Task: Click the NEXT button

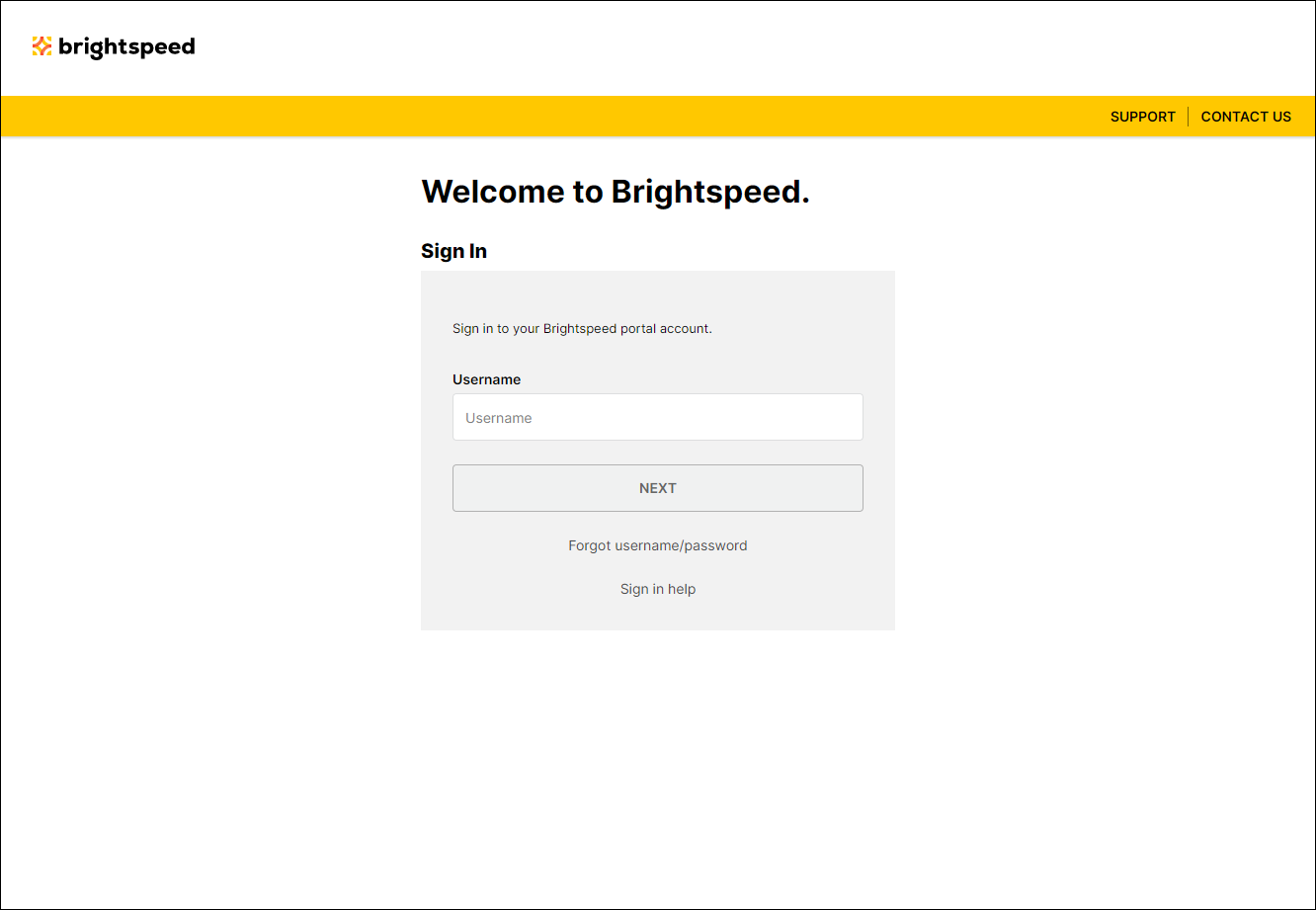Action: coord(658,488)
